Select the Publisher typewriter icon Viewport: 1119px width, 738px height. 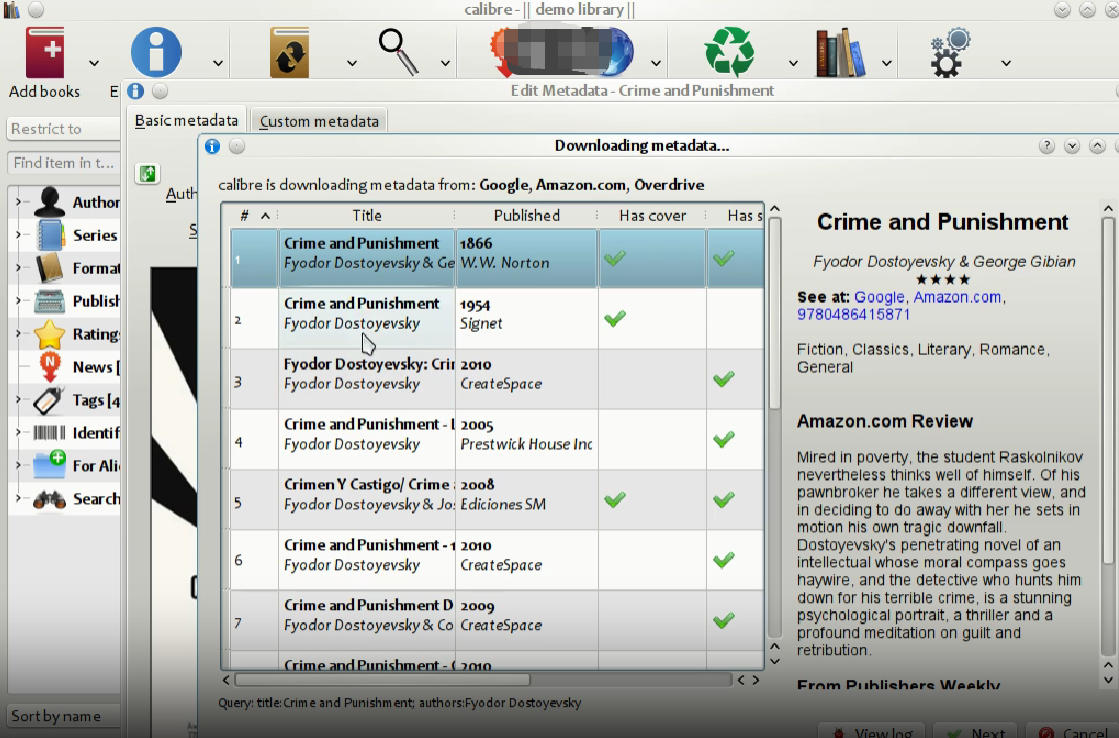pyautogui.click(x=49, y=300)
